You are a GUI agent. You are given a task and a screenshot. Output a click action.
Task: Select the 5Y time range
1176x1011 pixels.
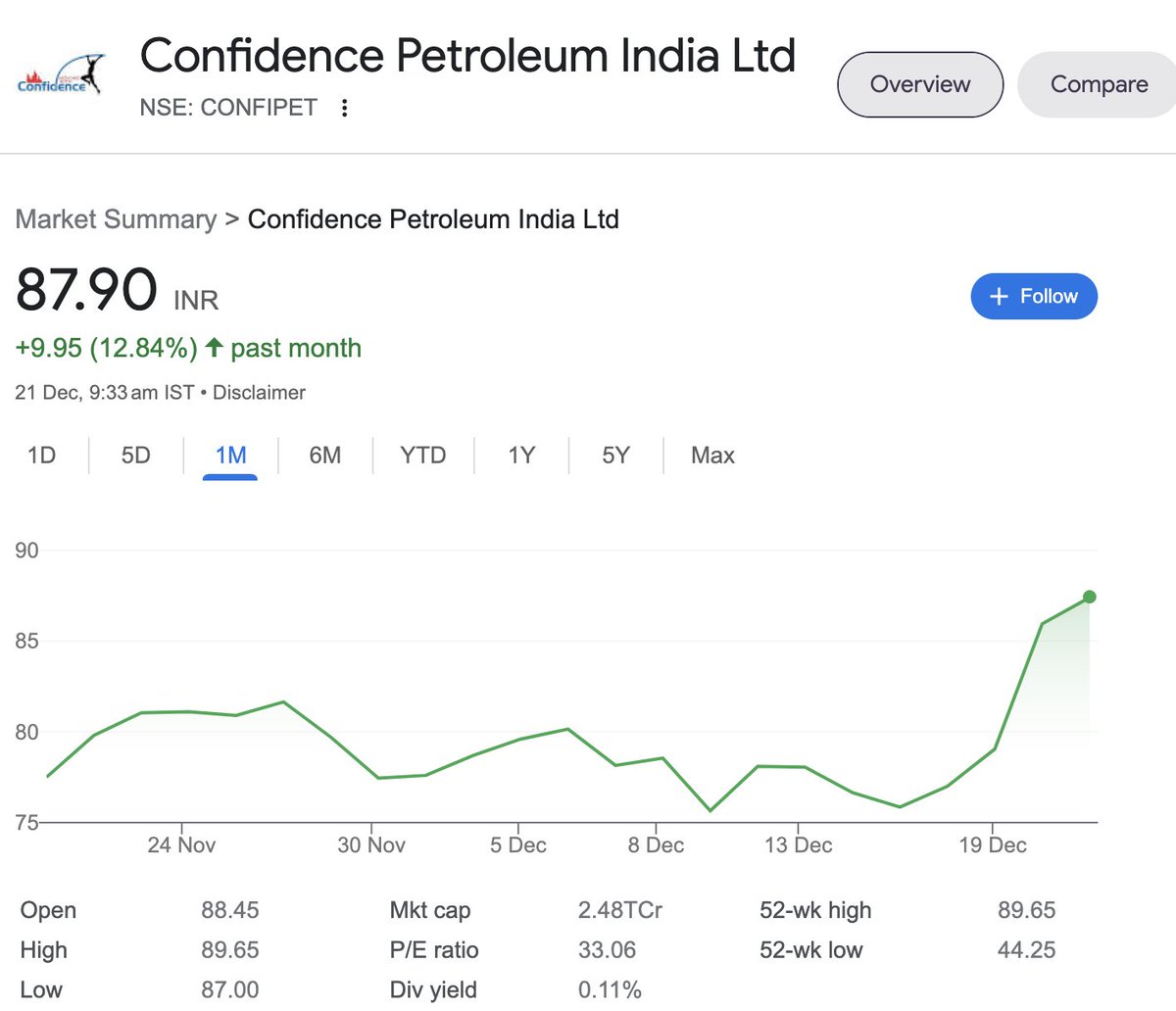coord(615,456)
